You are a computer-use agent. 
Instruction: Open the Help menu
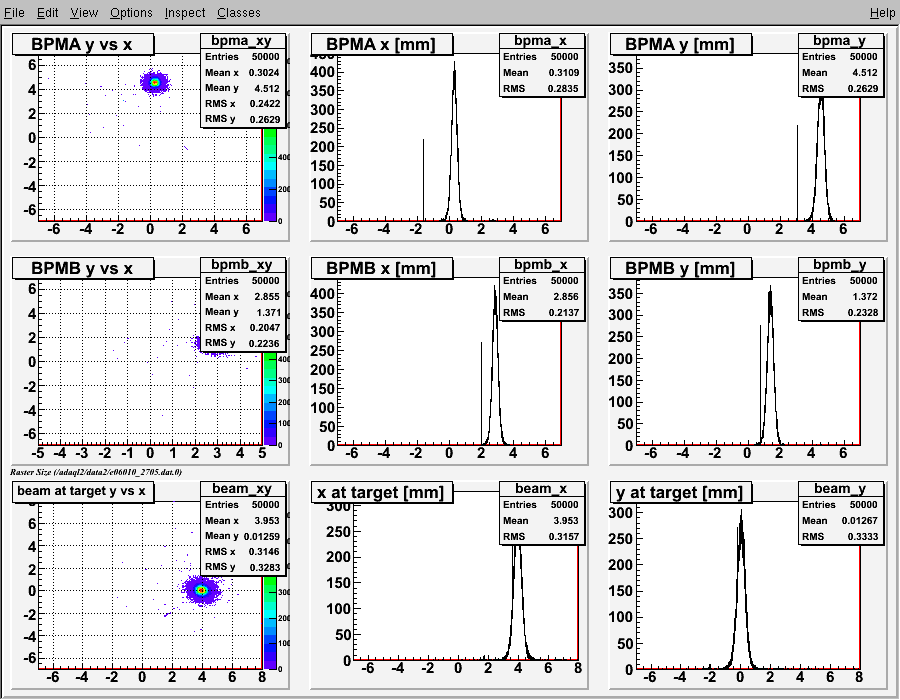click(x=882, y=13)
